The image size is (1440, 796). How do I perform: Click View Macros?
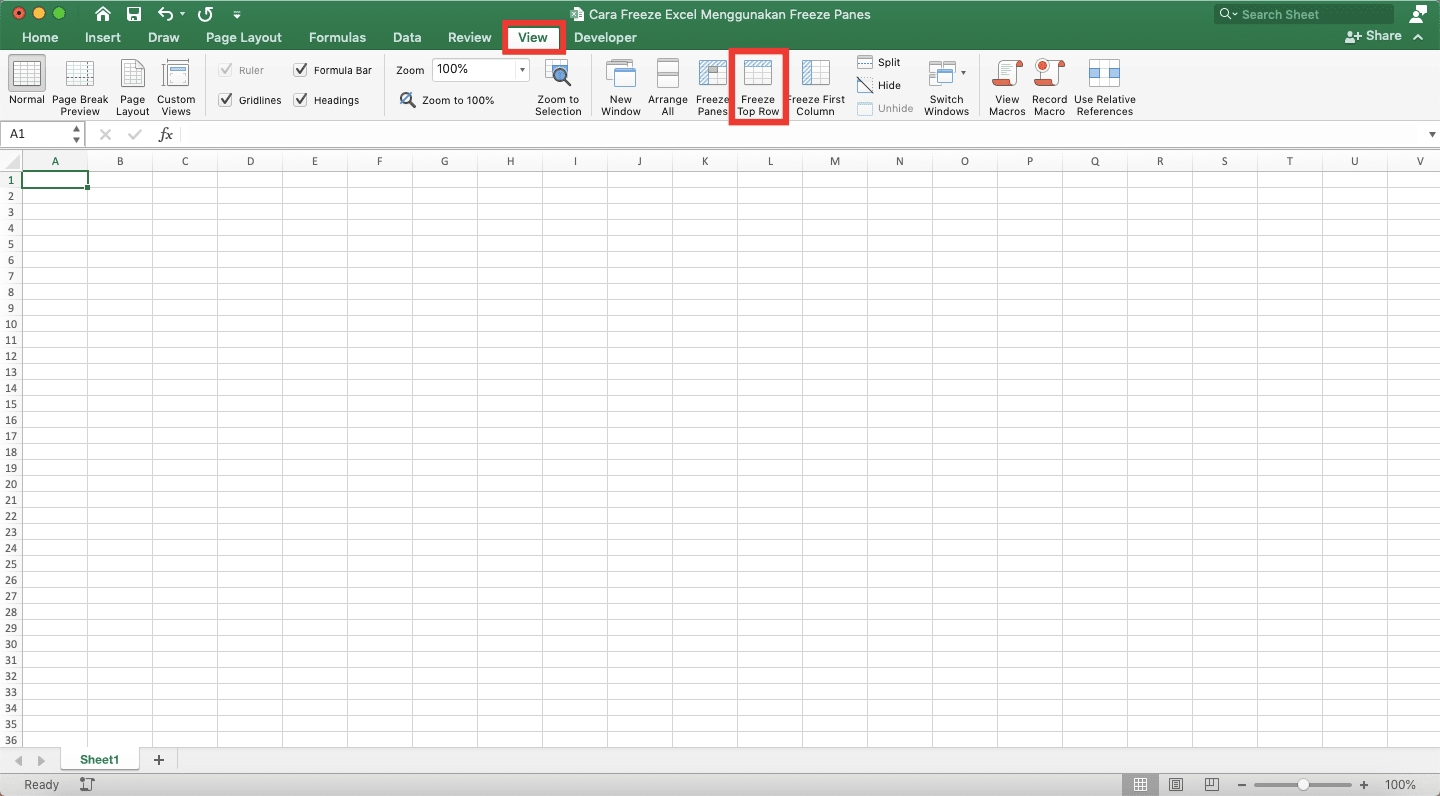1007,87
